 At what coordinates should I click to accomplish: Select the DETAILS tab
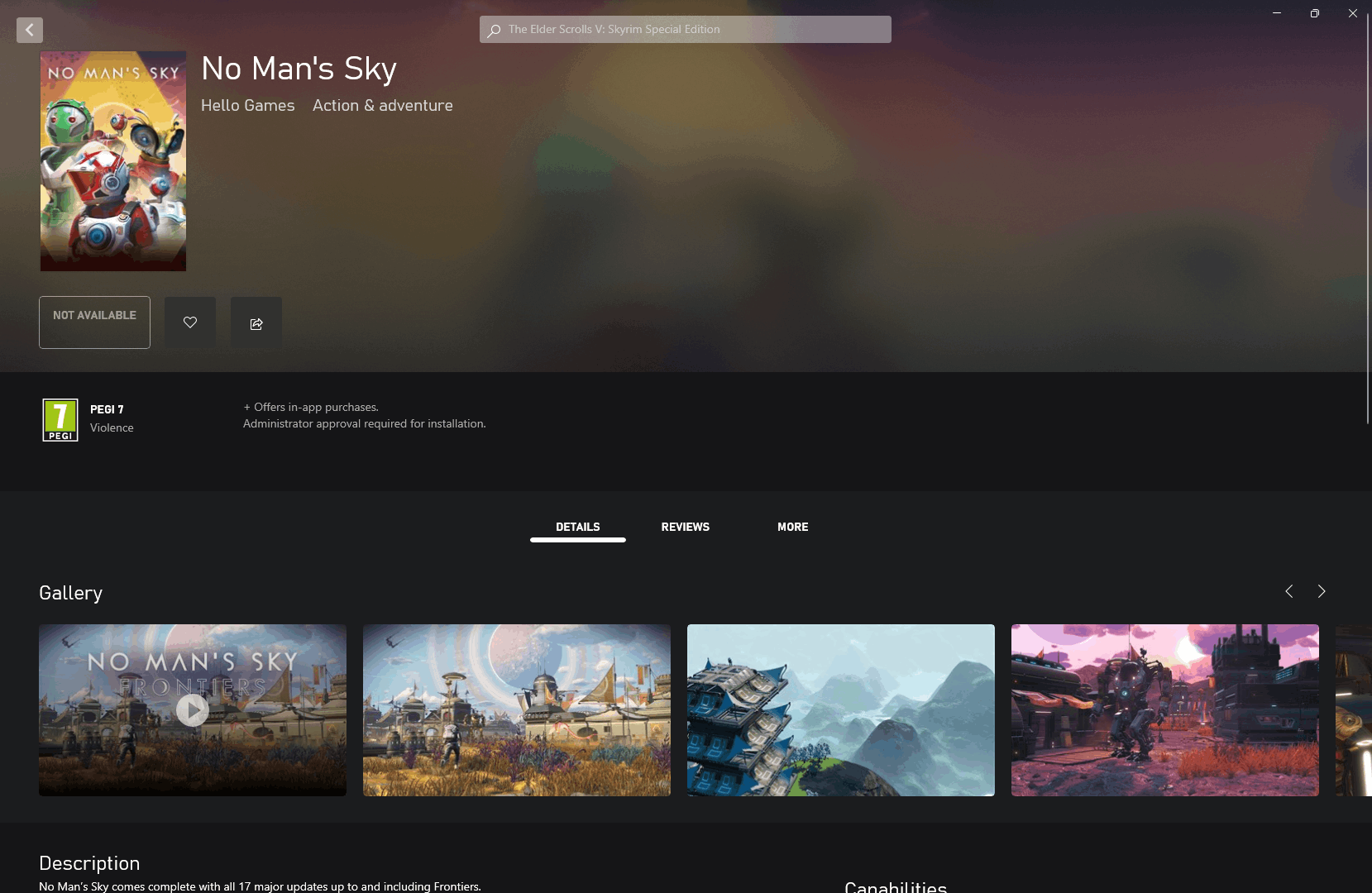click(x=578, y=527)
